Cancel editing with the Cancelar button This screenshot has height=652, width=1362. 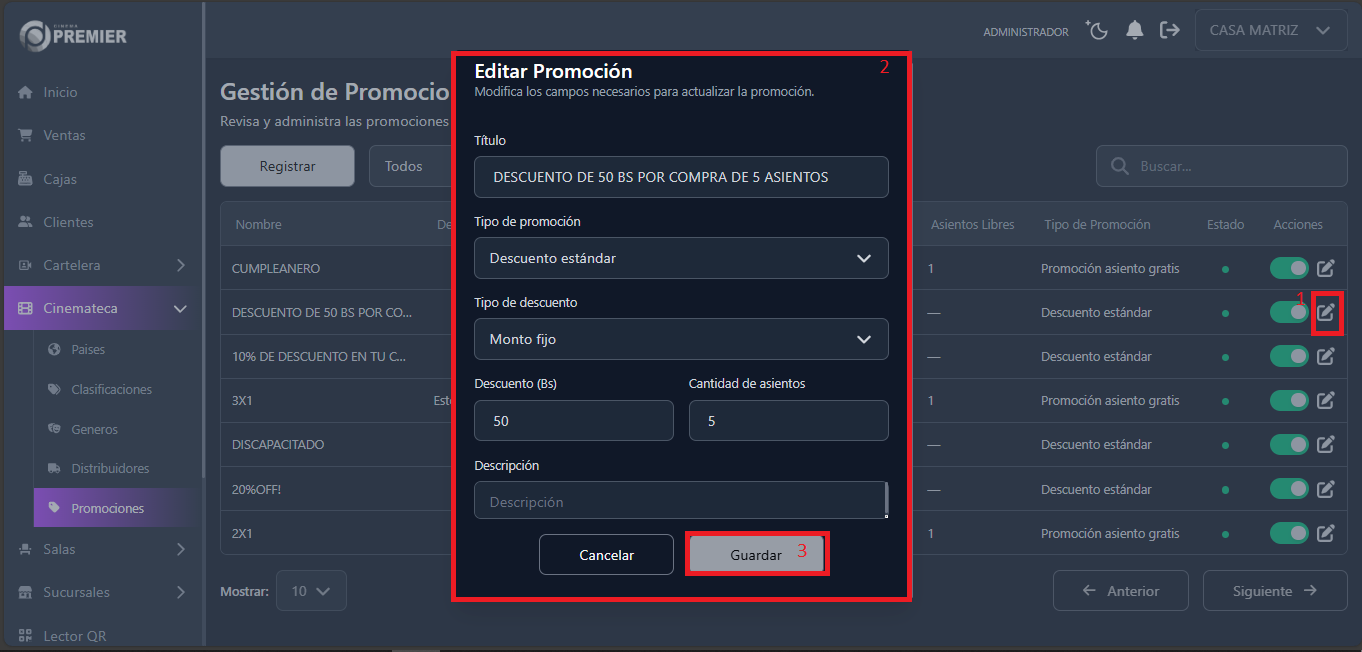[606, 554]
